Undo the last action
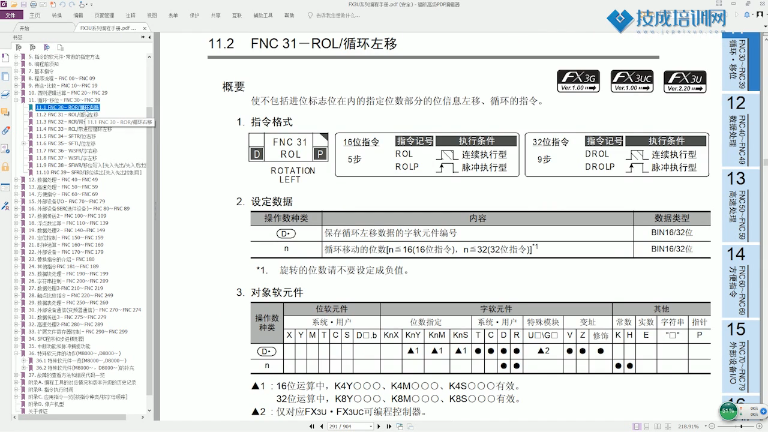Screen dimensions: 768x432 (x=62, y=4)
